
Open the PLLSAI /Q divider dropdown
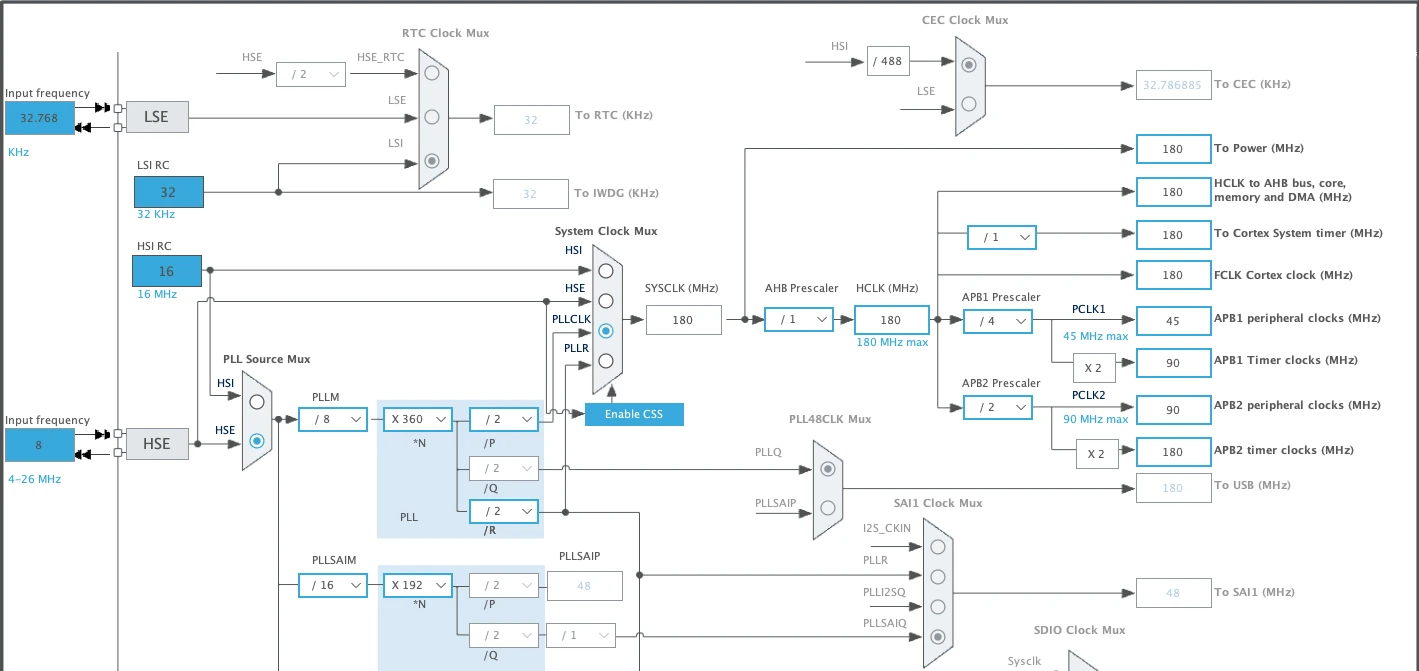tap(505, 635)
